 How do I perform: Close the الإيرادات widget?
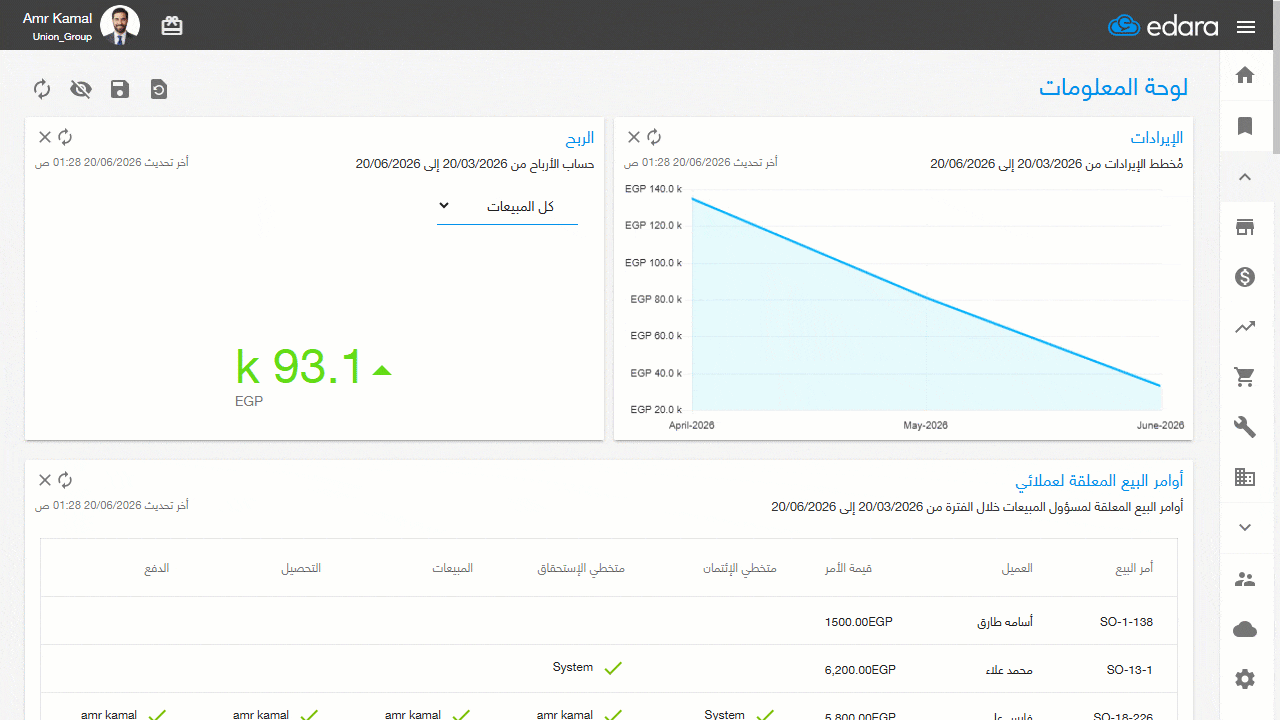[634, 137]
